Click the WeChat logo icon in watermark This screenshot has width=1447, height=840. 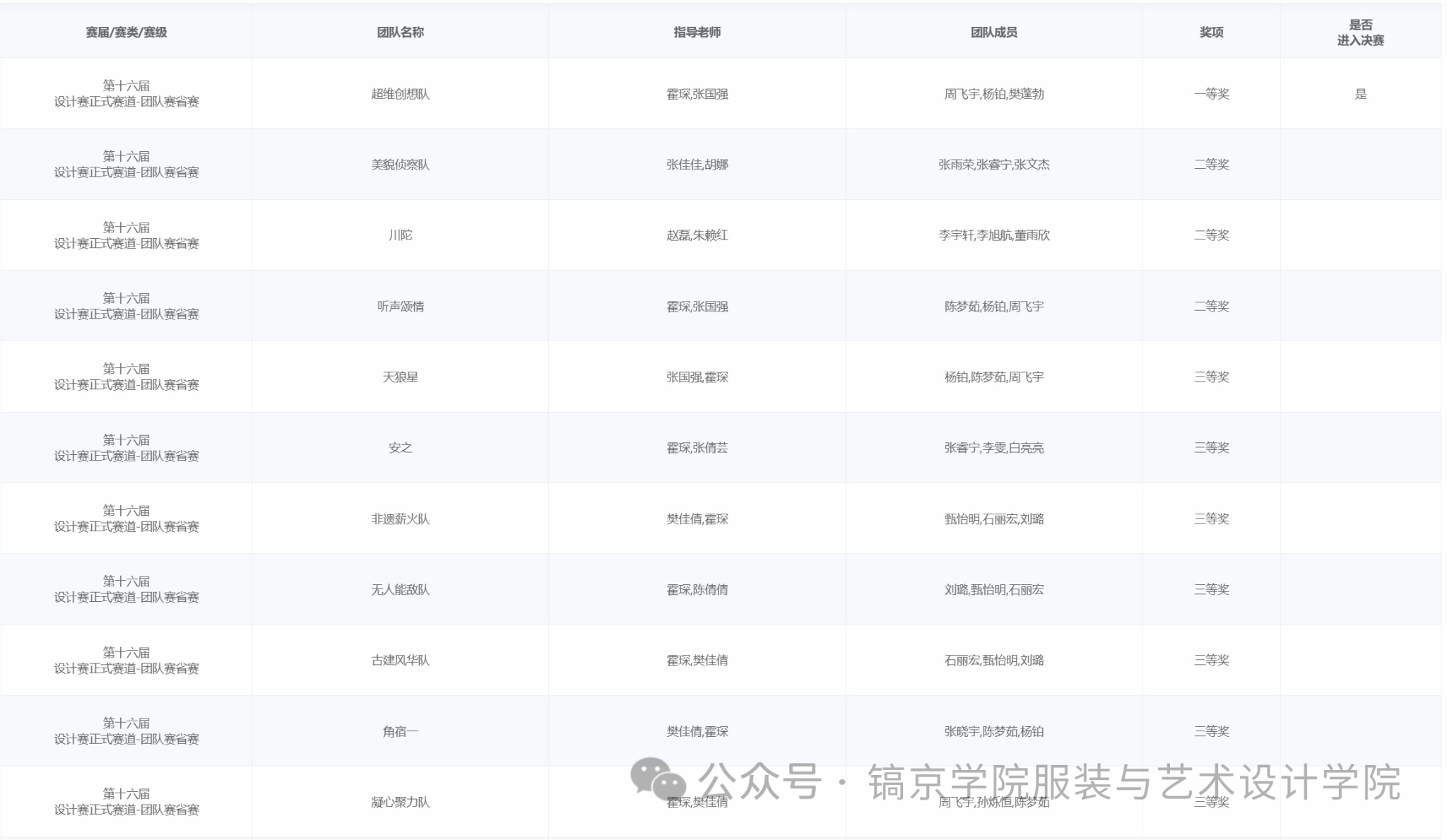pyautogui.click(x=658, y=779)
